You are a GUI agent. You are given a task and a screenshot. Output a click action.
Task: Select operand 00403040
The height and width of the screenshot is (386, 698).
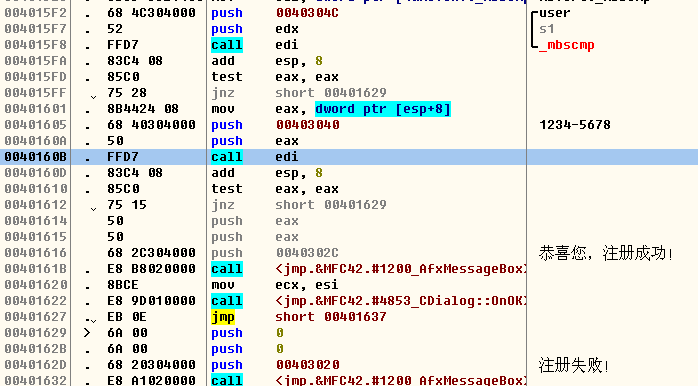coord(307,125)
